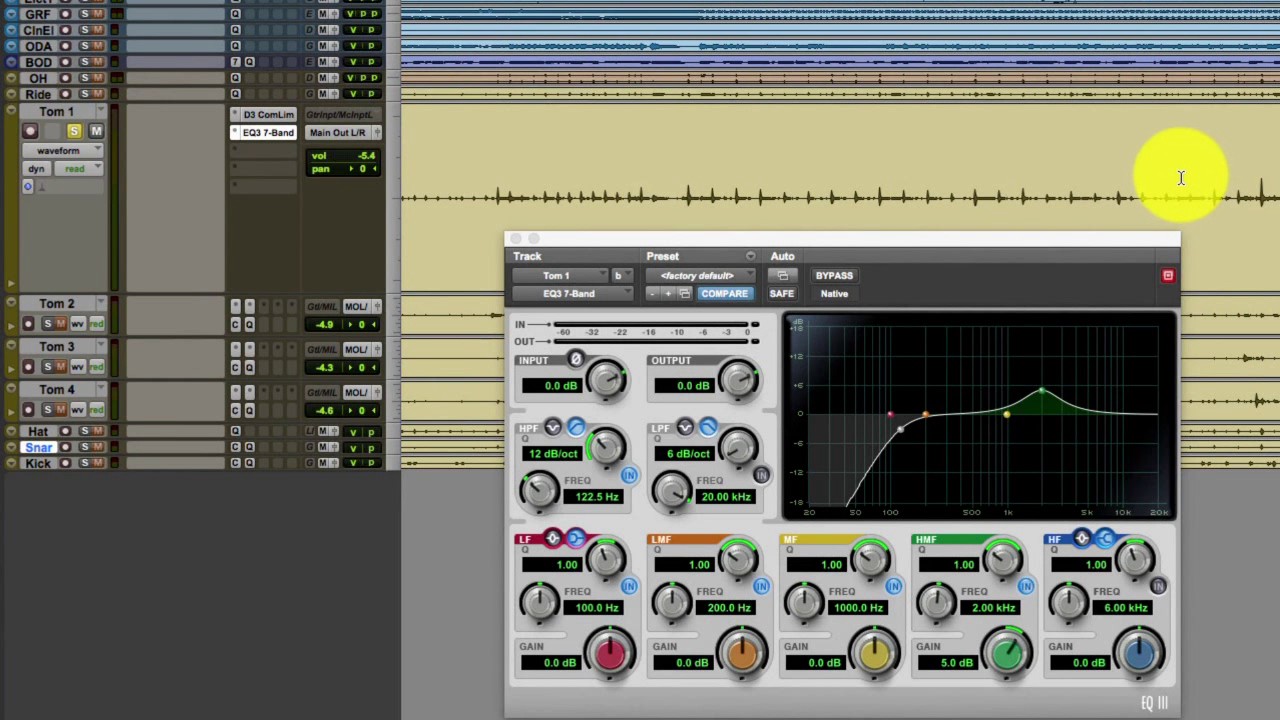
Task: Mute the Tom 1 track
Action: 96,131
